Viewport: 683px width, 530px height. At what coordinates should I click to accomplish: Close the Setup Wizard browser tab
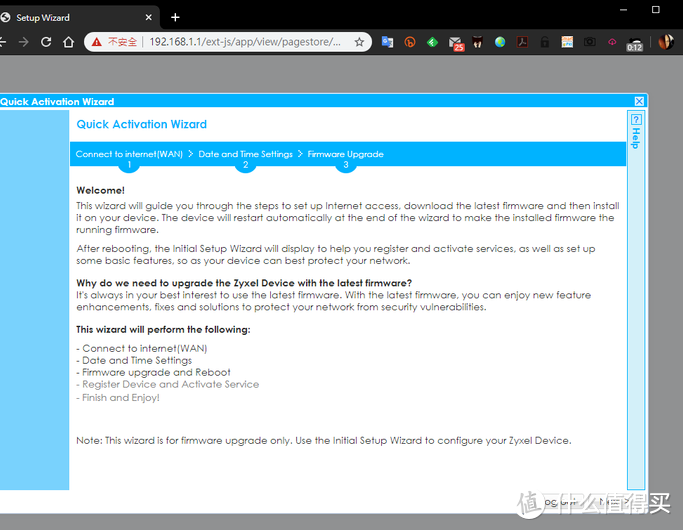(x=149, y=17)
